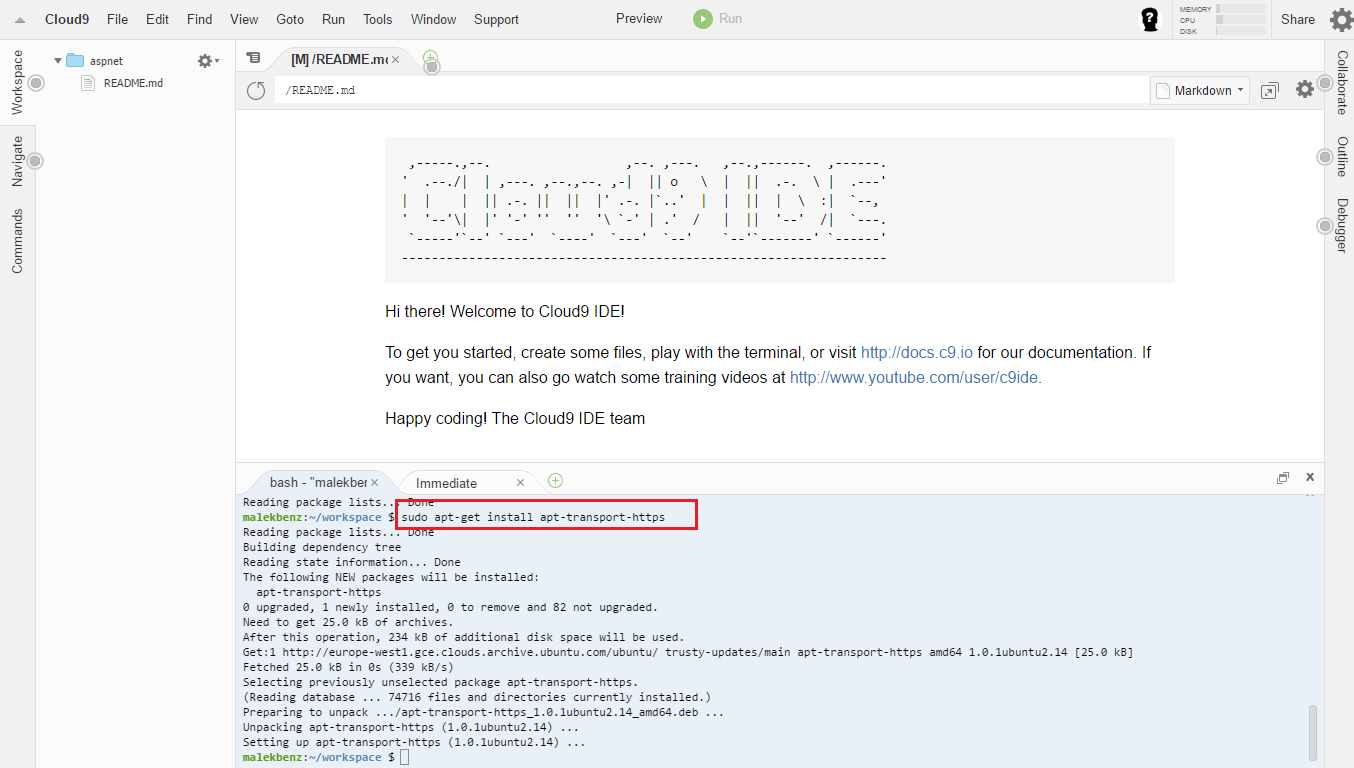Open the Find menu
Screen dimensions: 1354x768
coord(199,19)
